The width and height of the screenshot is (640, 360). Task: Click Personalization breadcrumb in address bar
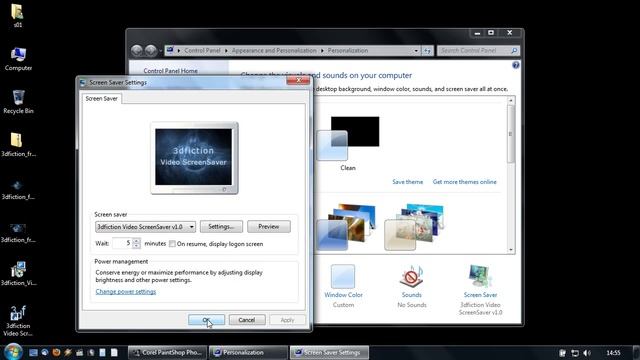[x=348, y=51]
